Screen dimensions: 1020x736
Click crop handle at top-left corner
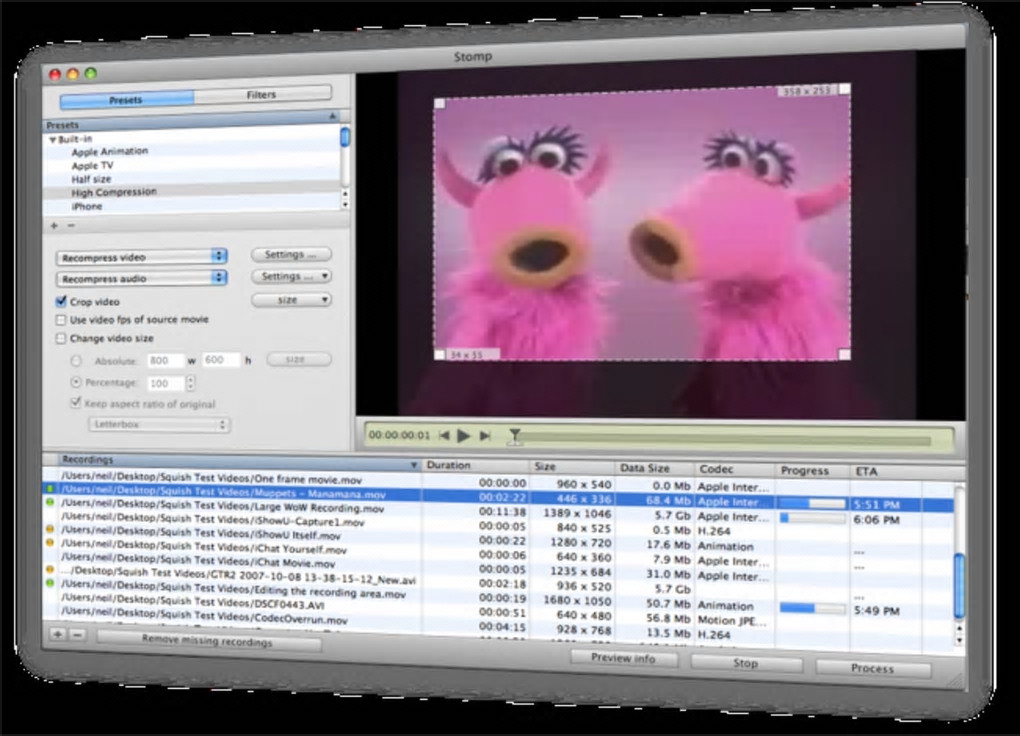[440, 103]
